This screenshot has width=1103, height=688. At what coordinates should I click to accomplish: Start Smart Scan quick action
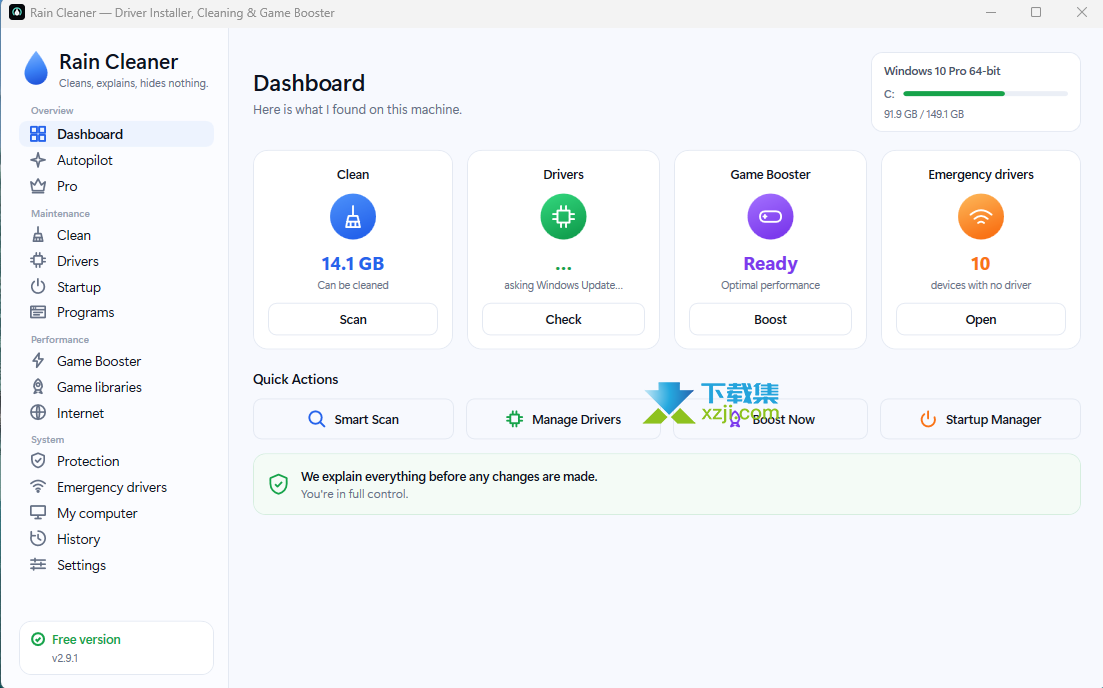pyautogui.click(x=353, y=419)
